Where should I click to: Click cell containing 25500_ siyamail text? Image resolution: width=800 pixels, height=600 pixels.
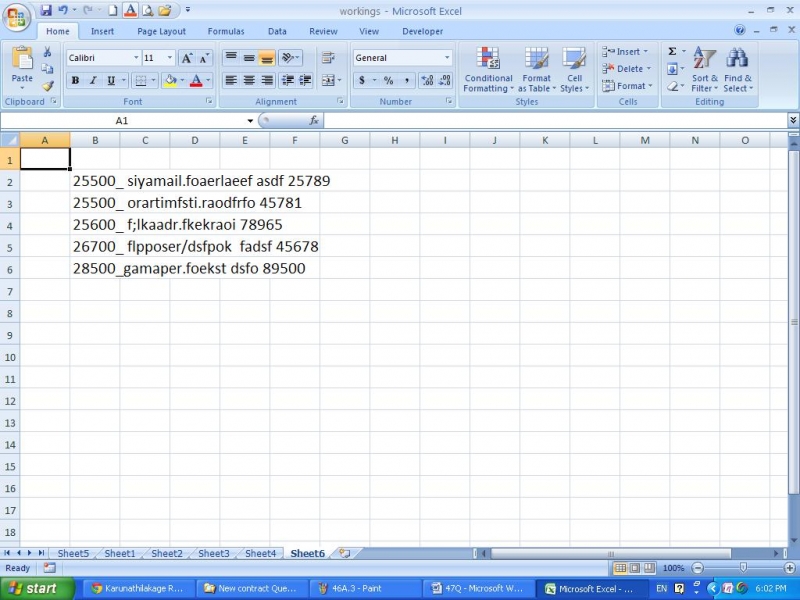[x=95, y=181]
